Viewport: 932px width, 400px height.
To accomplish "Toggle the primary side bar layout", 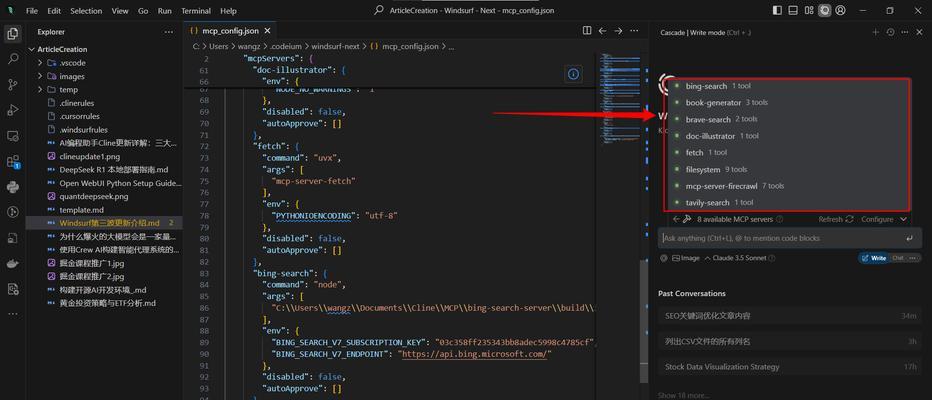I will (x=777, y=11).
